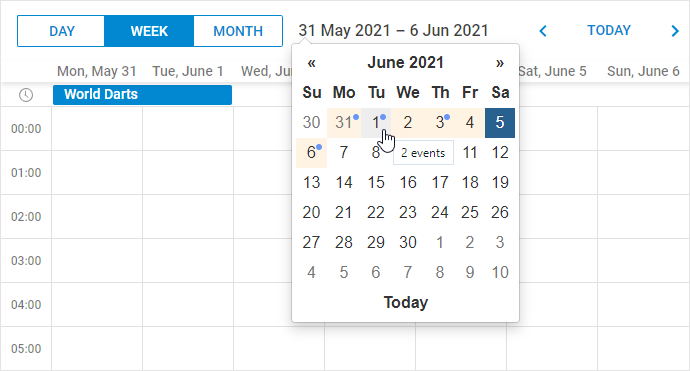Click the previous month double-arrow in calendar

312,63
